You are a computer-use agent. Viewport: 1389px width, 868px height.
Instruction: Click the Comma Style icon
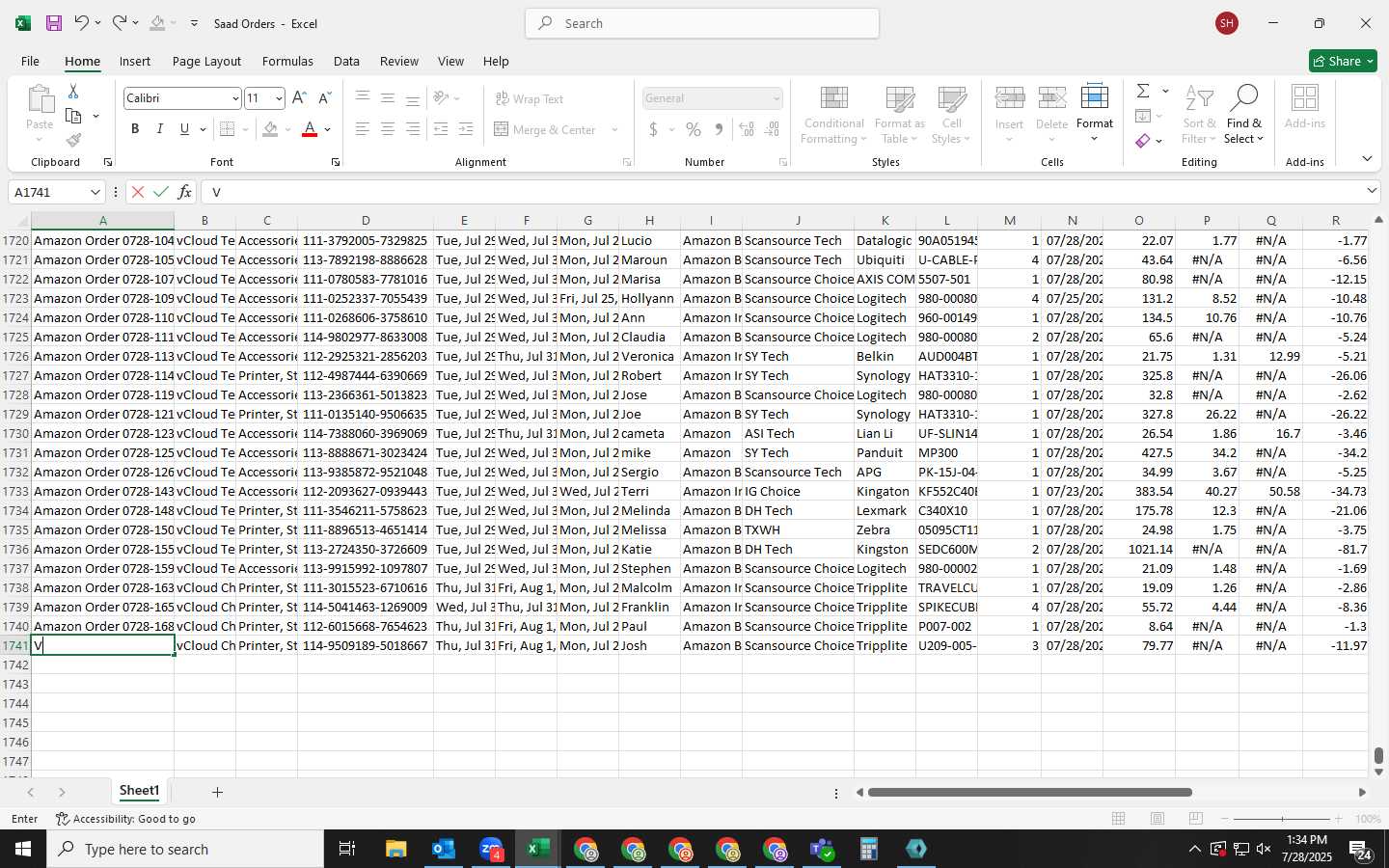click(719, 129)
